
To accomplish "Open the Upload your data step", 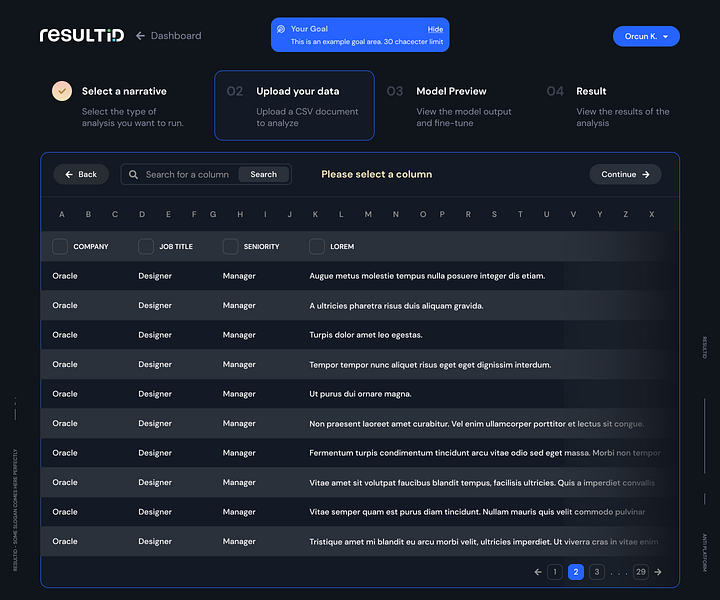I will (294, 106).
